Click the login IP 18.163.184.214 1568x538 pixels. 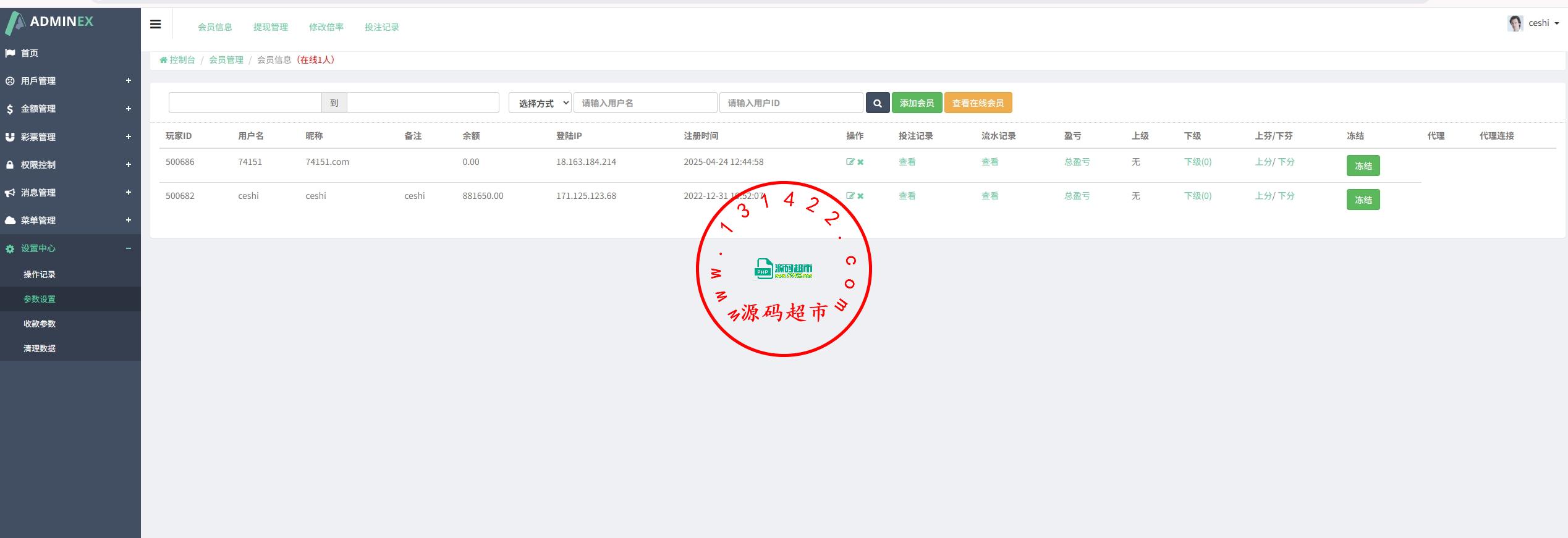click(586, 162)
